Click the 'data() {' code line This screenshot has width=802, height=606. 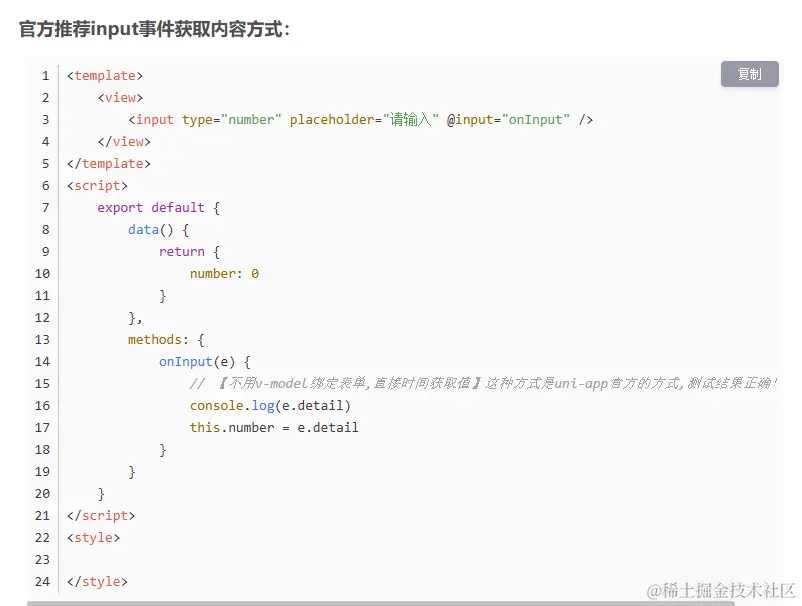[x=159, y=230]
